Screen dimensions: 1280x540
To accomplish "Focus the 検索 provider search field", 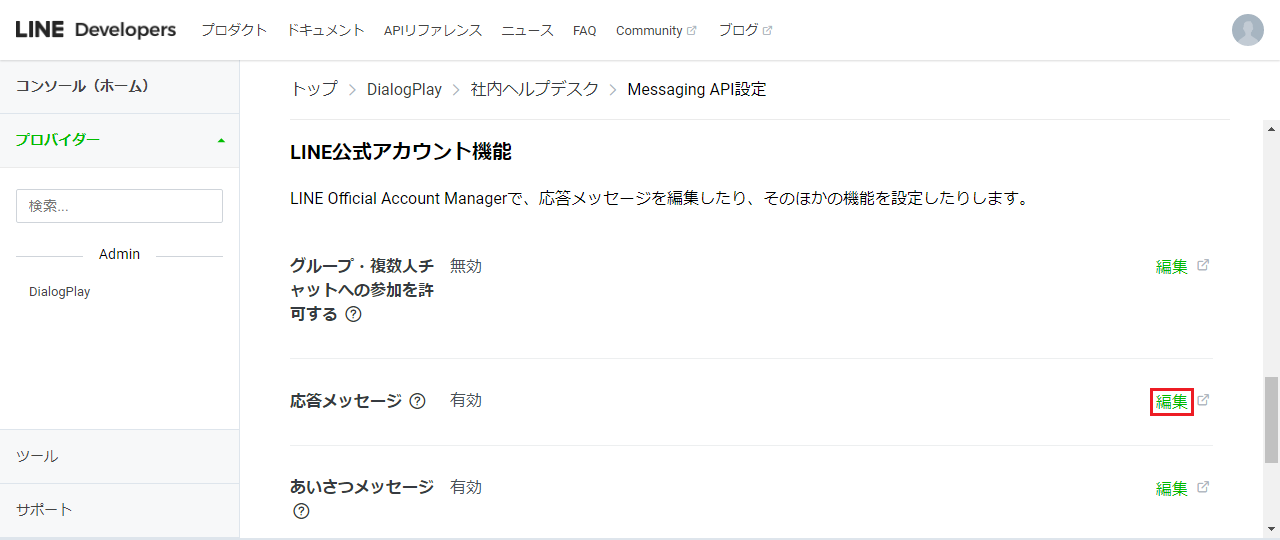I will pos(119,206).
